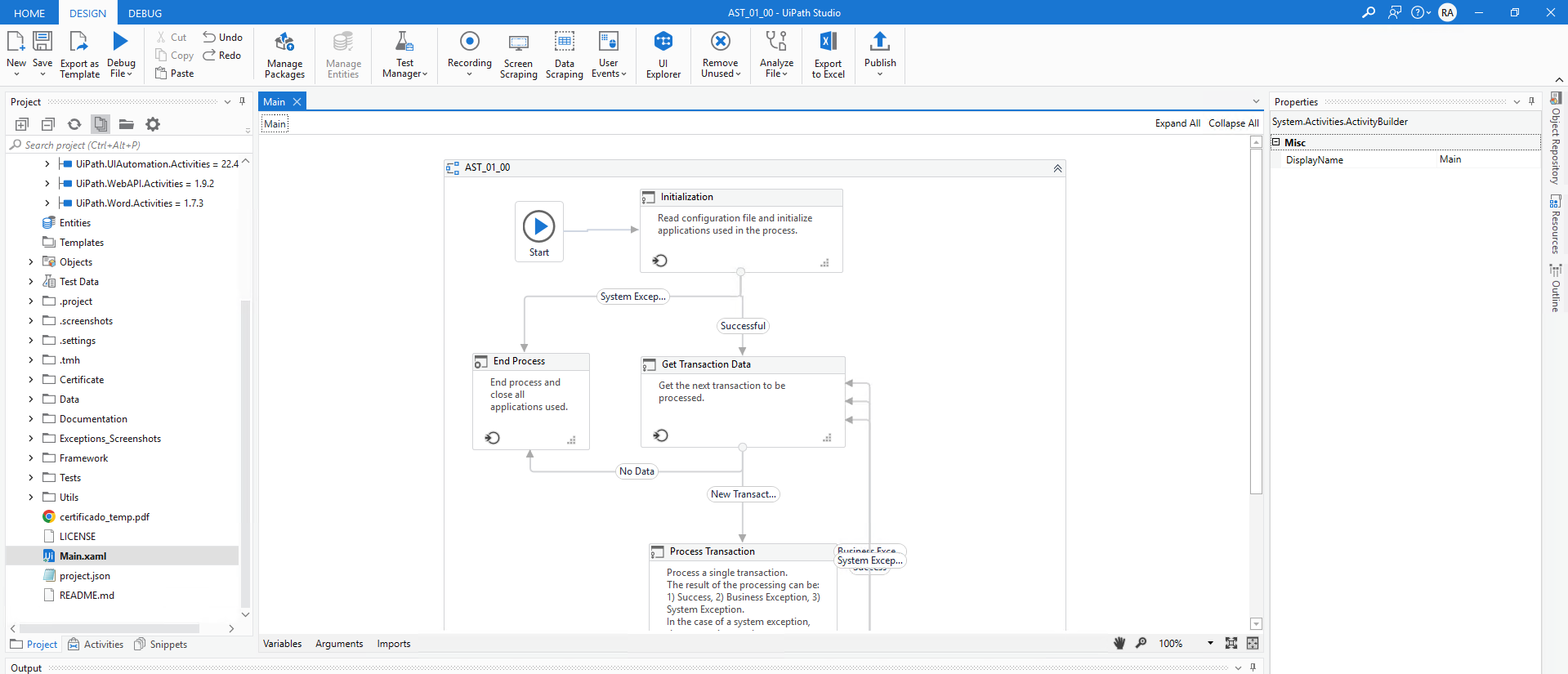
Task: Activate pan mode hand icon
Action: click(x=1119, y=644)
